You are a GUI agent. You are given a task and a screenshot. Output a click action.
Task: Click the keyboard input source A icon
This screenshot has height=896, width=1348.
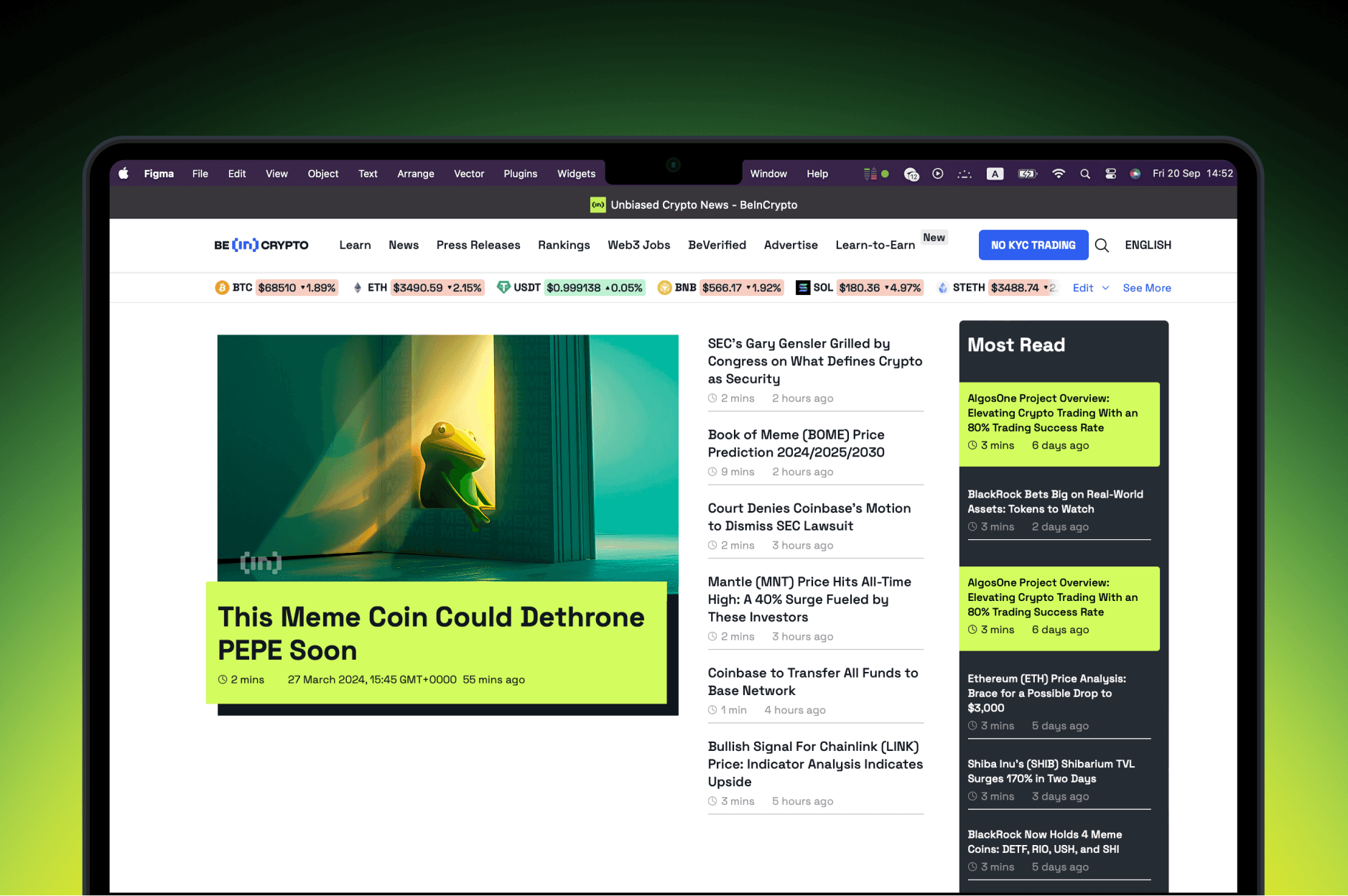pos(995,174)
